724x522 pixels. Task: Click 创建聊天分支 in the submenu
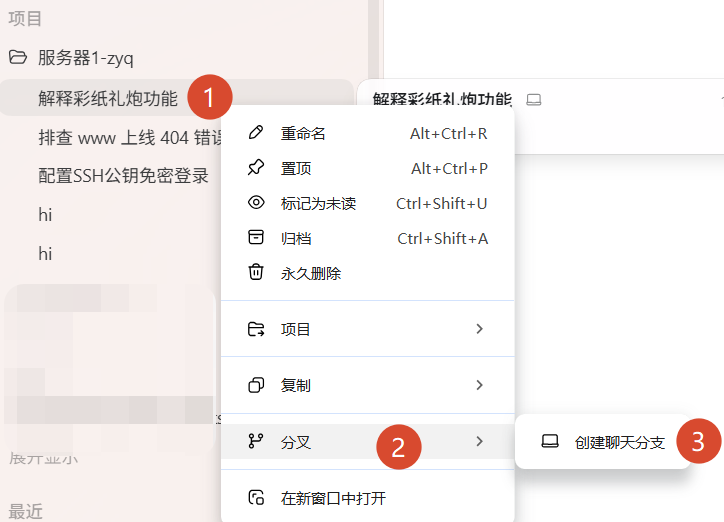pyautogui.click(x=602, y=442)
